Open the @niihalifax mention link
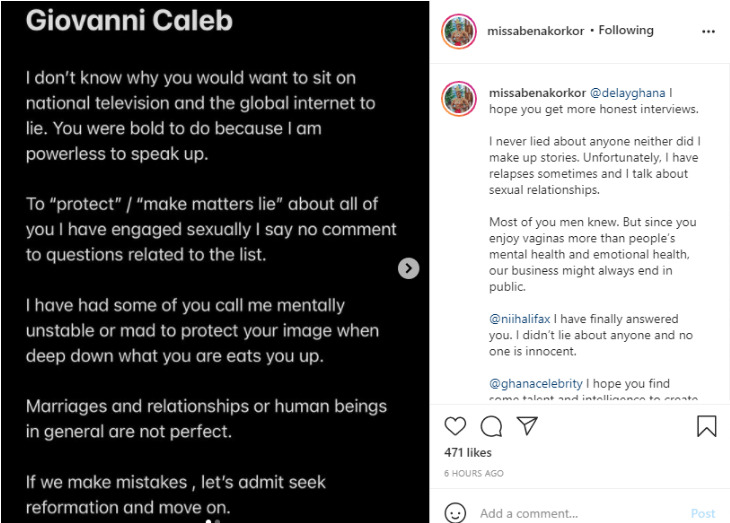The image size is (730, 523). click(520, 319)
